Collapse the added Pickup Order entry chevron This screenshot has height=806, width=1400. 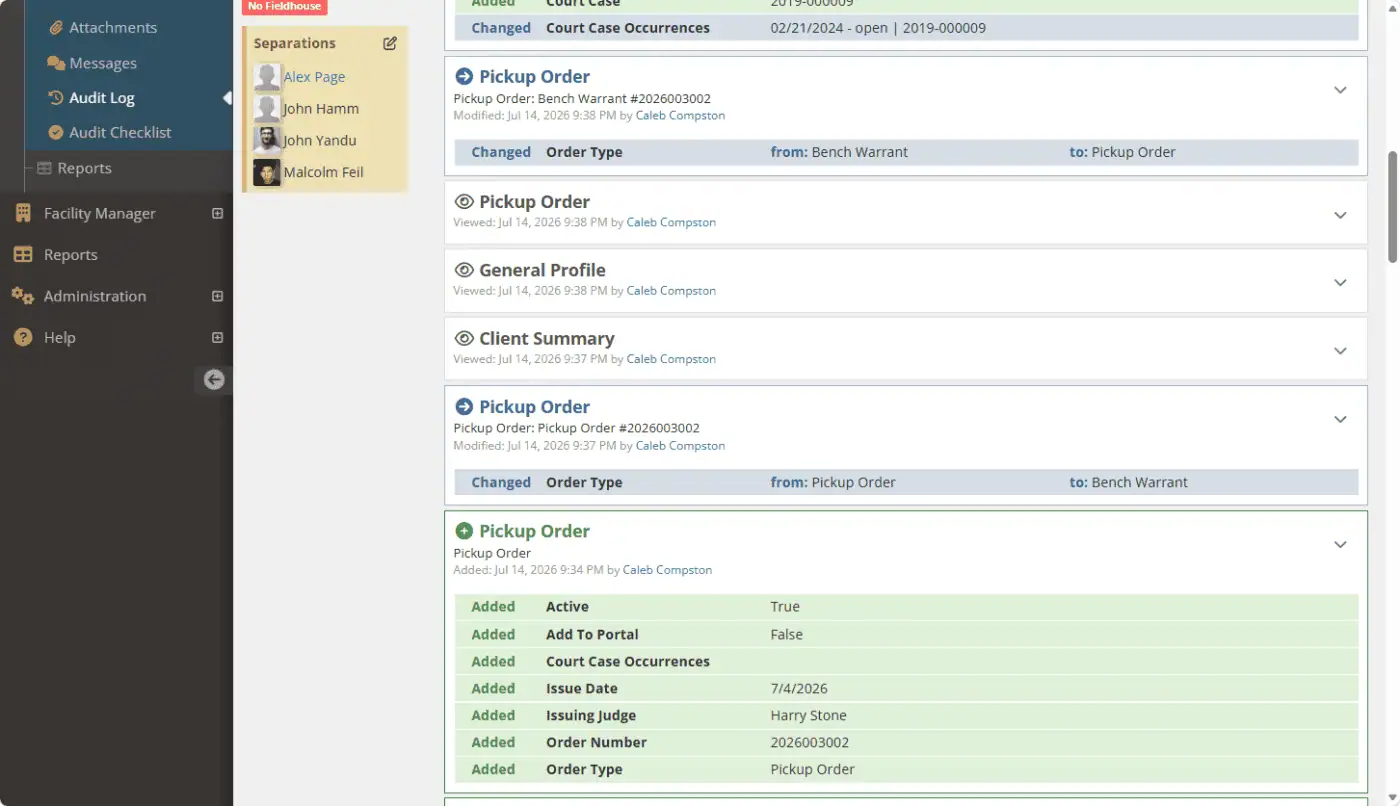pyautogui.click(x=1341, y=545)
